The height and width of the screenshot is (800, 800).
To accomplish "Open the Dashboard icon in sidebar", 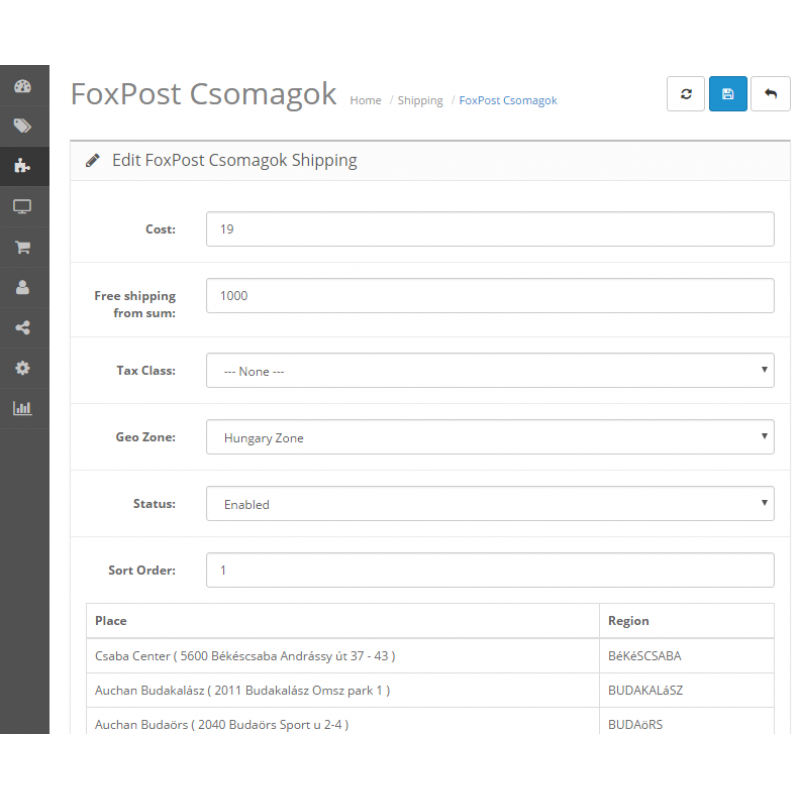I will pyautogui.click(x=22, y=86).
